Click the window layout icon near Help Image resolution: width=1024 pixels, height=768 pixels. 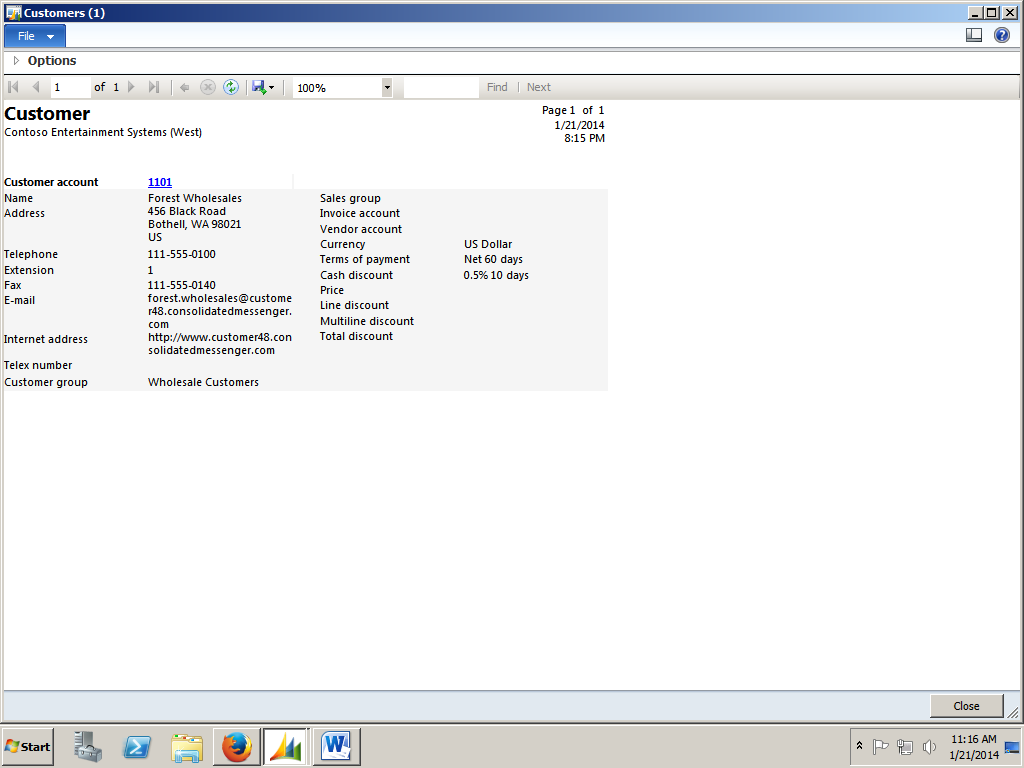974,34
